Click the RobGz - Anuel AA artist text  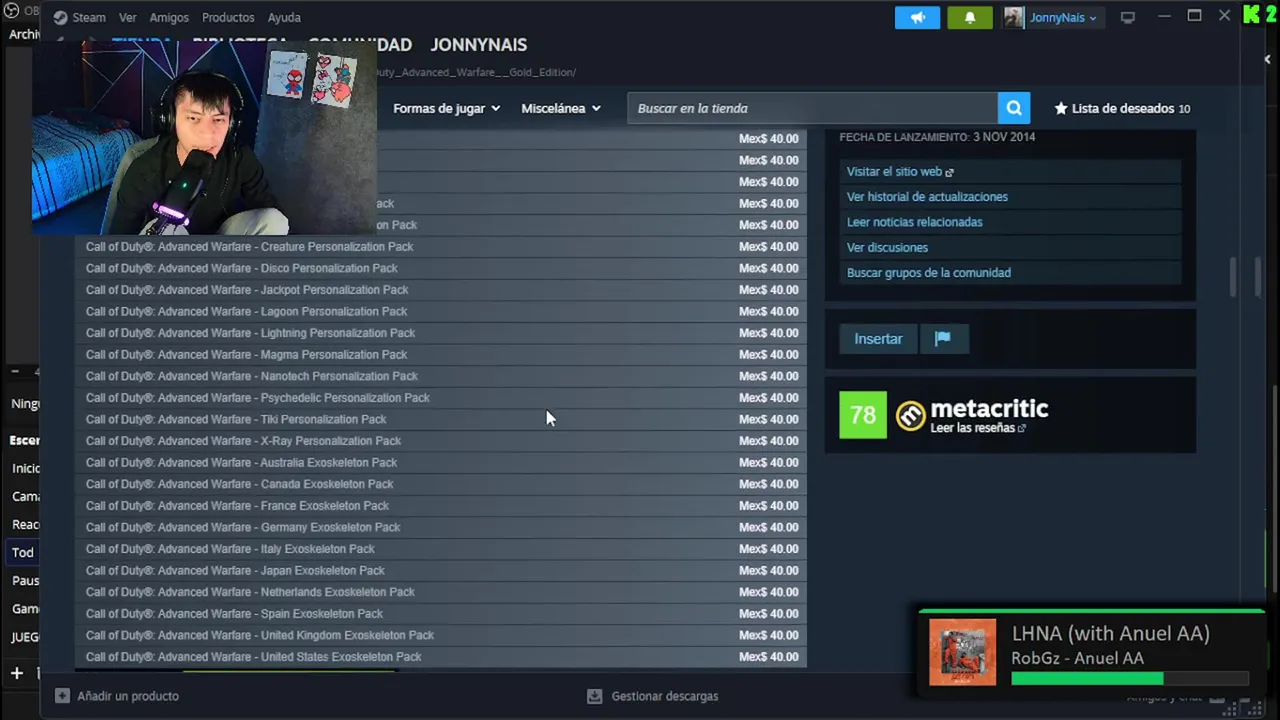(1077, 658)
